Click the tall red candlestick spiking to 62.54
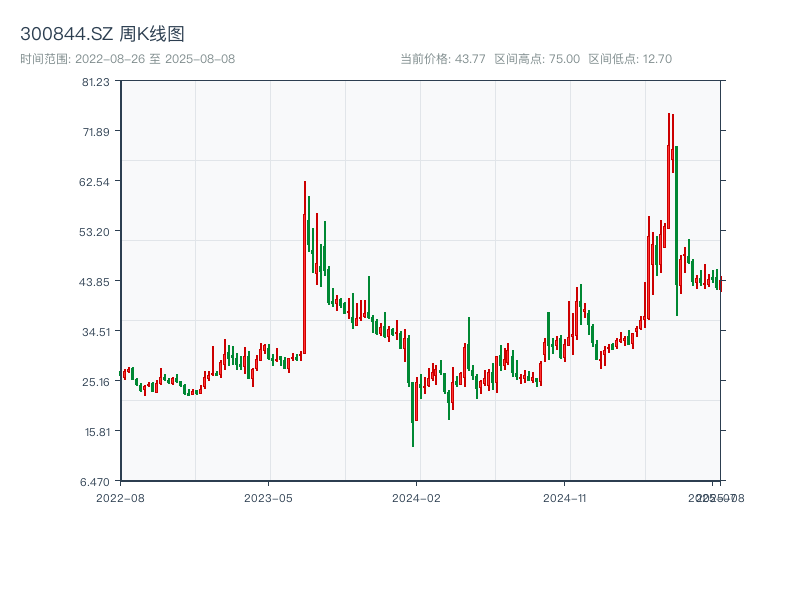This screenshot has width=800, height=600. click(x=305, y=267)
